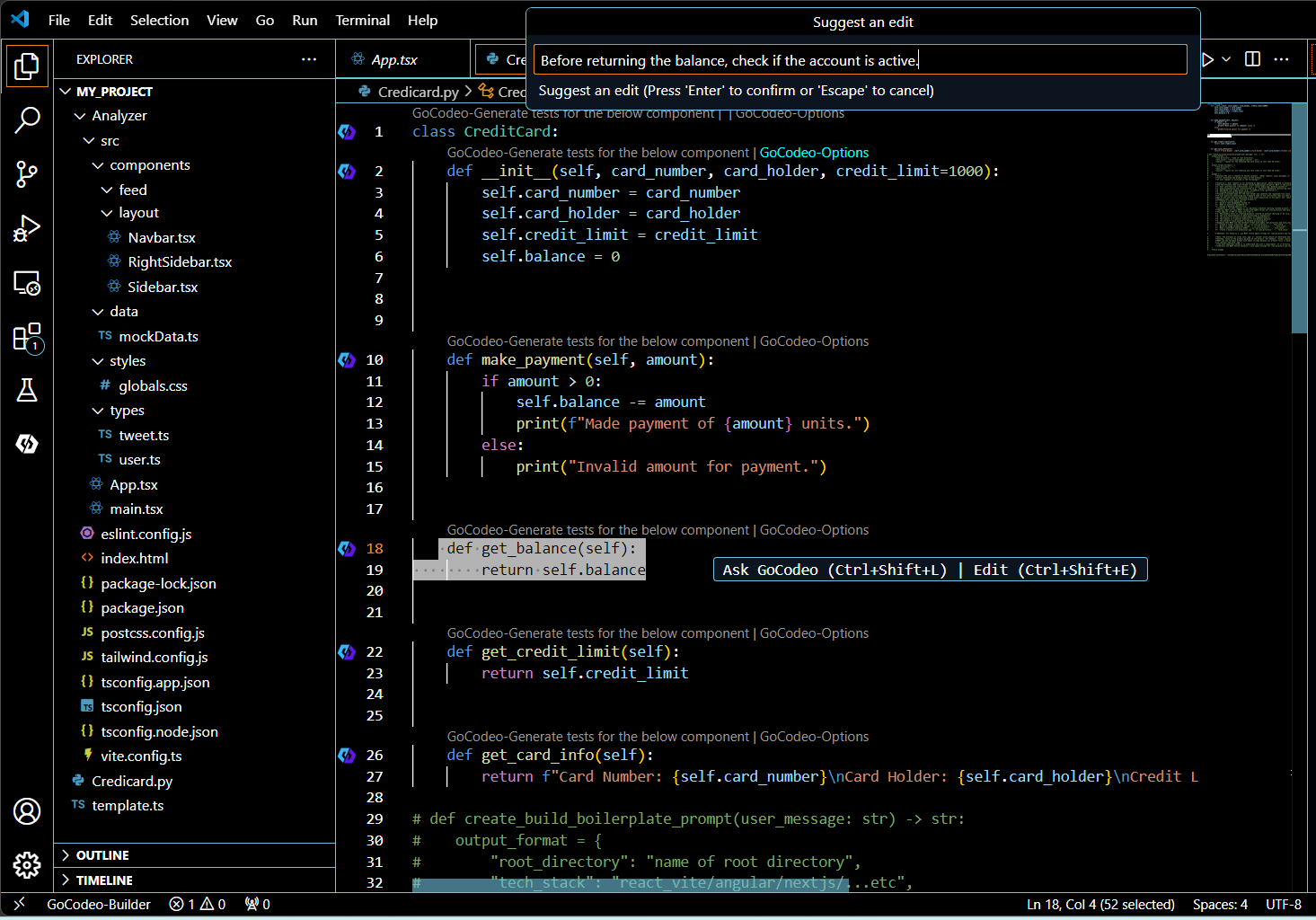Image resolution: width=1316 pixels, height=920 pixels.
Task: Open the GoCodeo panel in activity bar
Action: [27, 444]
